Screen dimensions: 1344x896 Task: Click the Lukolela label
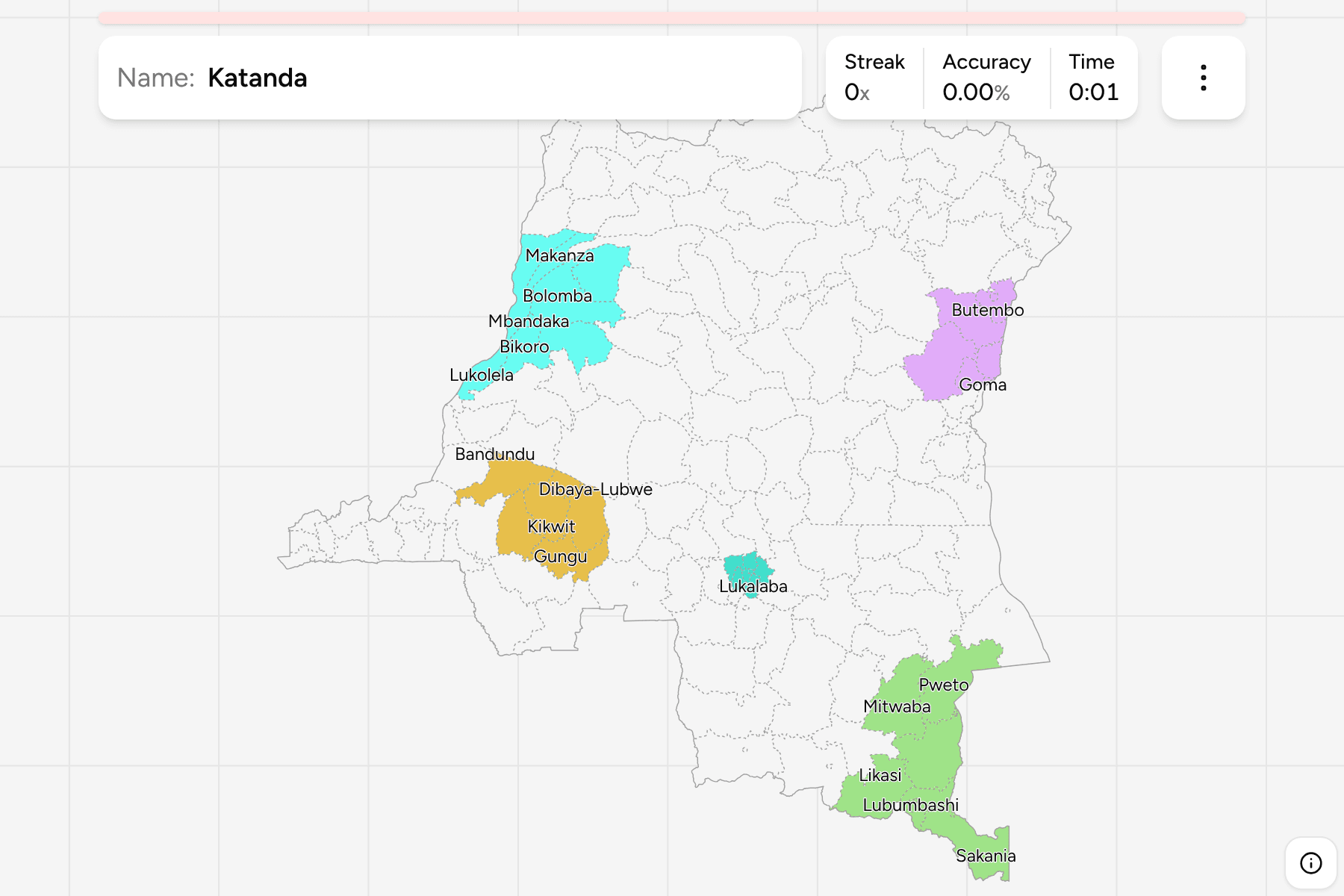(482, 375)
